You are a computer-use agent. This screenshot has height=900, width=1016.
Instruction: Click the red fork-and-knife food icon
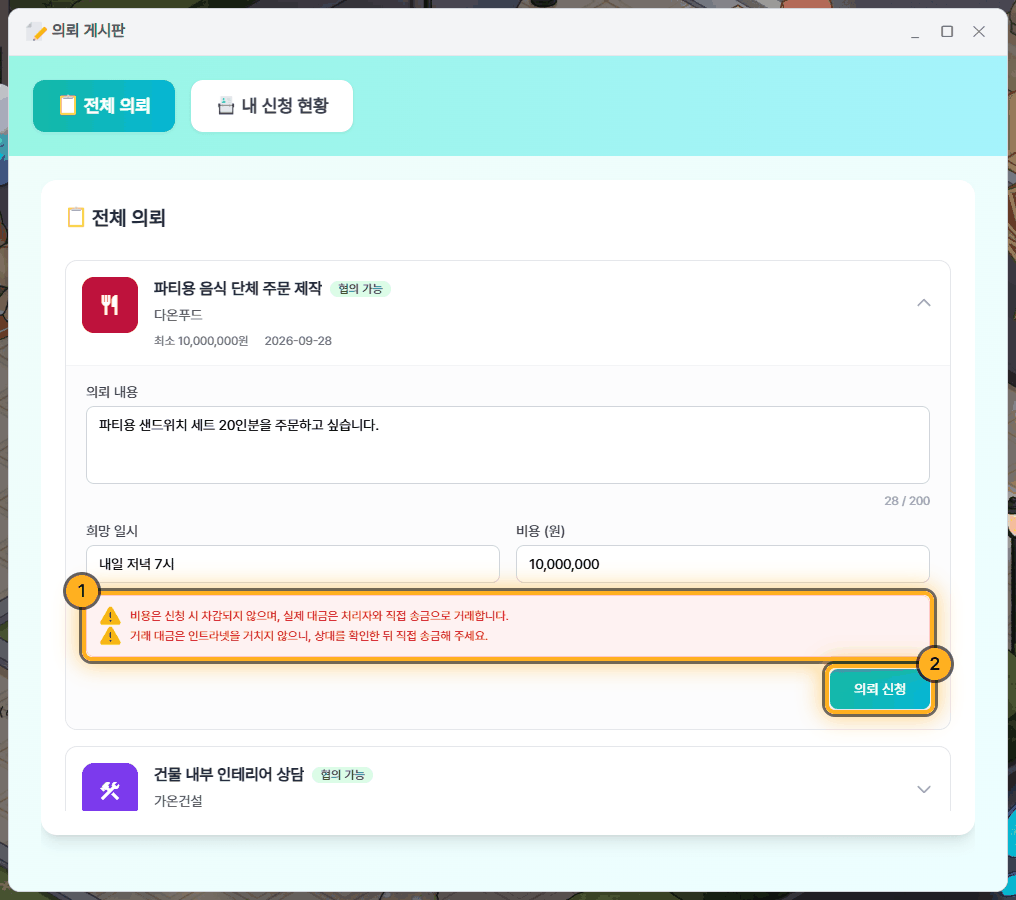[x=110, y=305]
